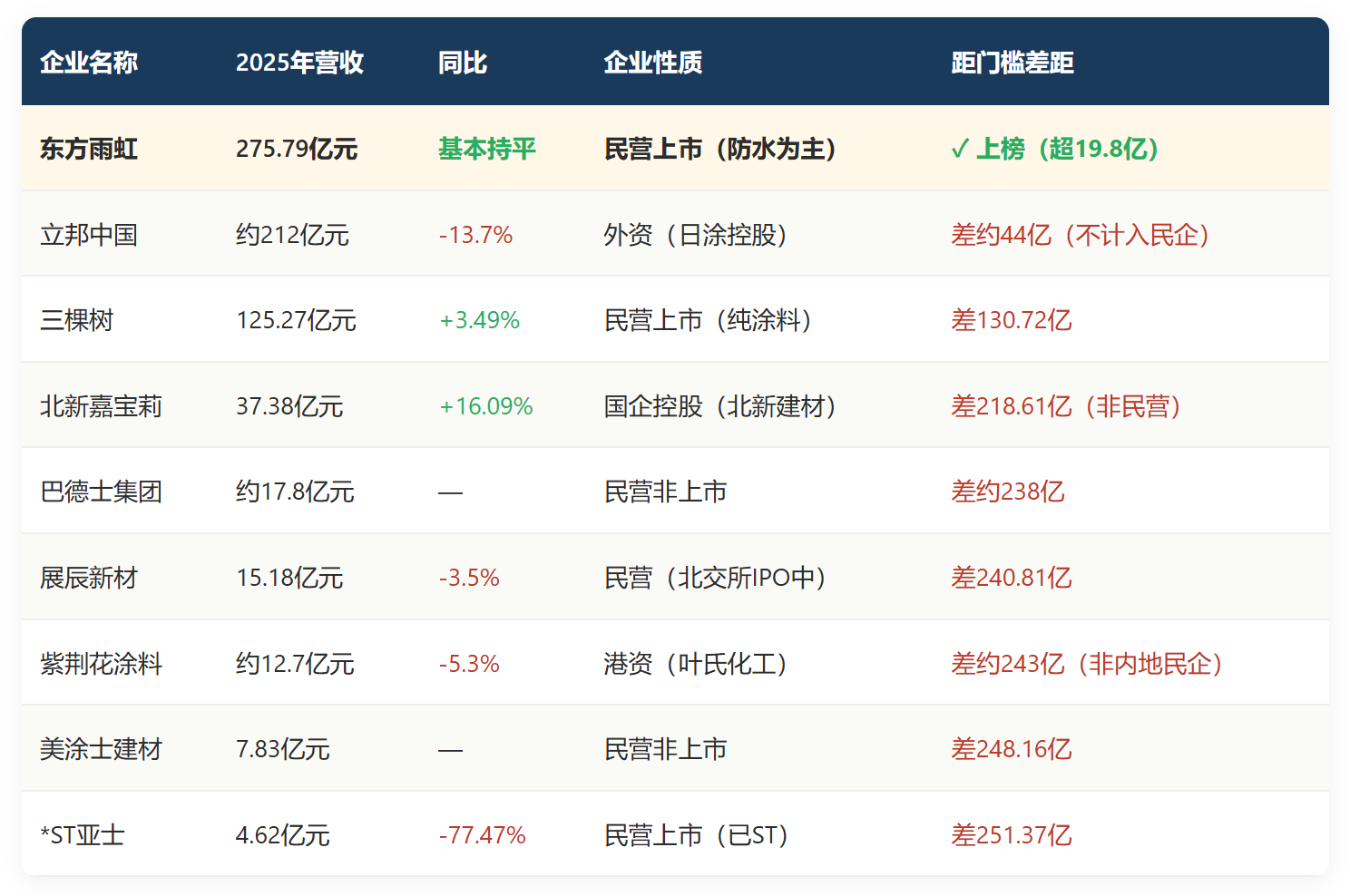1350x896 pixels.
Task: Select company name 立邦中国
Action: (89, 235)
